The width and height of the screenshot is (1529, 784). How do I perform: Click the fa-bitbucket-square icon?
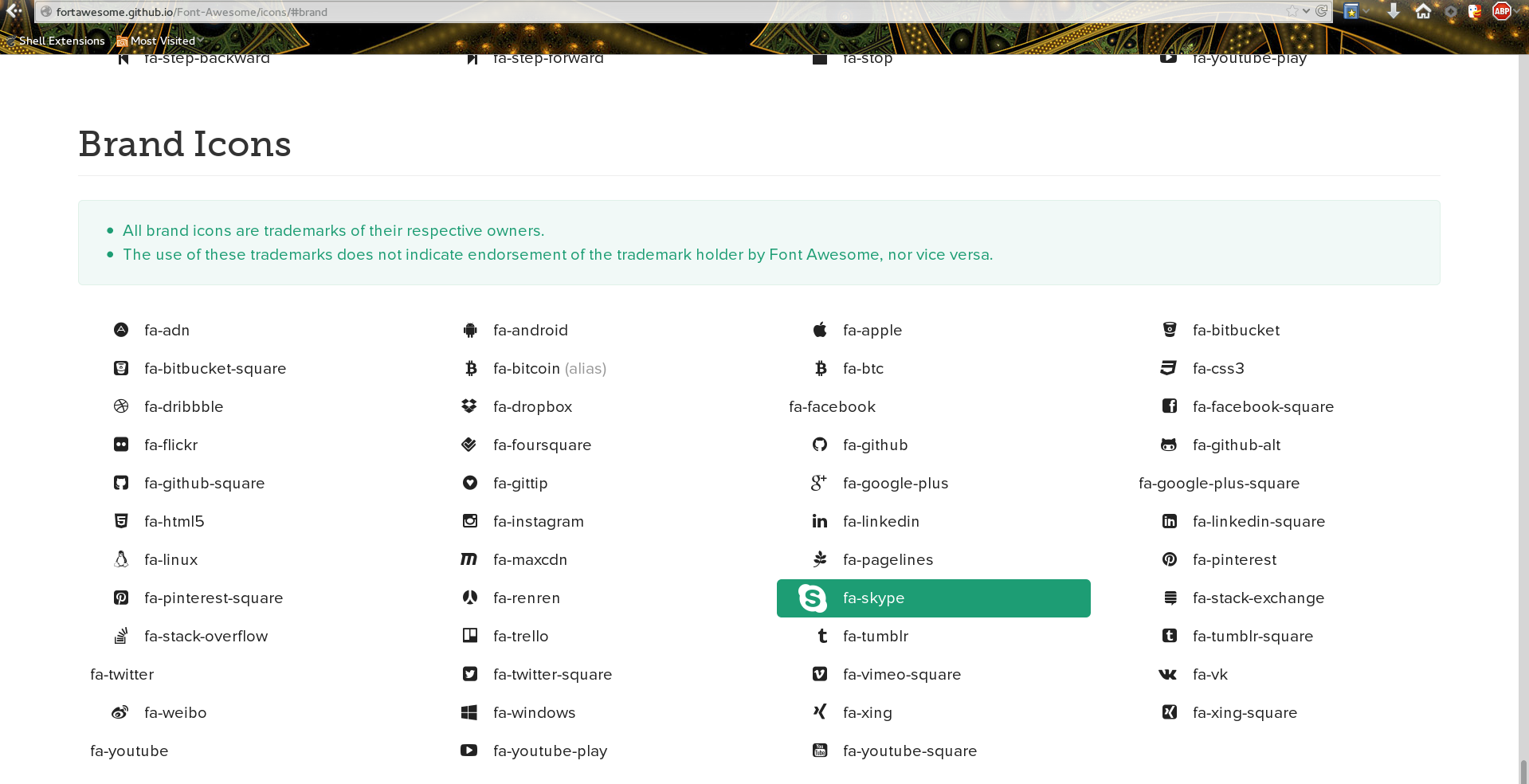pos(121,368)
